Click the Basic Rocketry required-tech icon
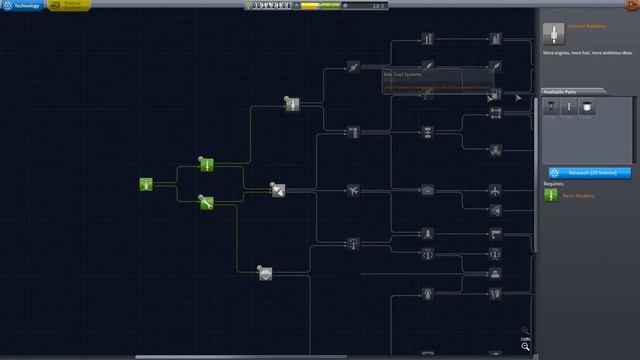The width and height of the screenshot is (640, 360). pyautogui.click(x=551, y=196)
